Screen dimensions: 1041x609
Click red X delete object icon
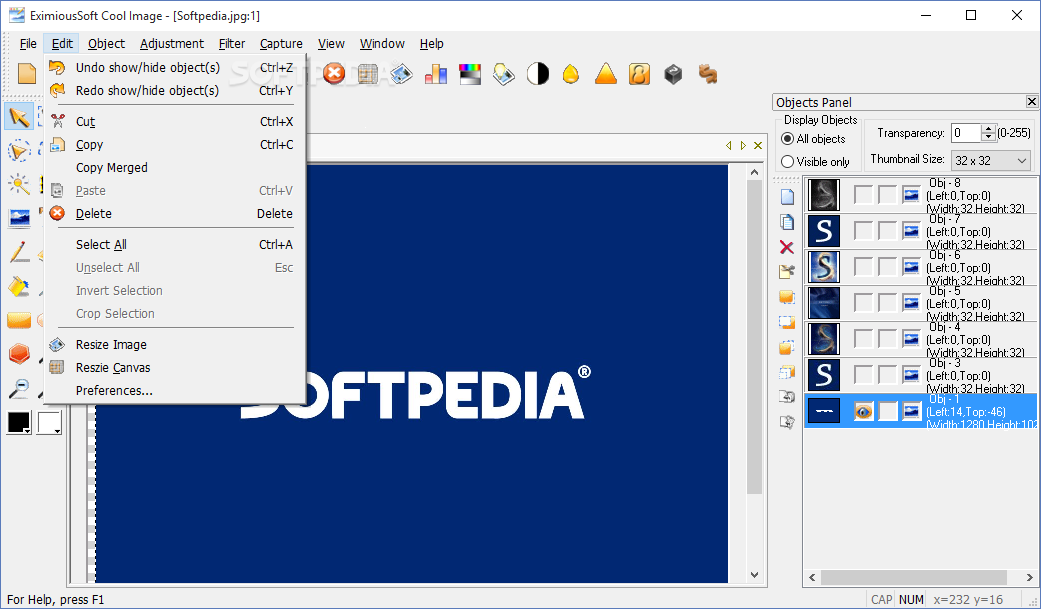tap(787, 247)
